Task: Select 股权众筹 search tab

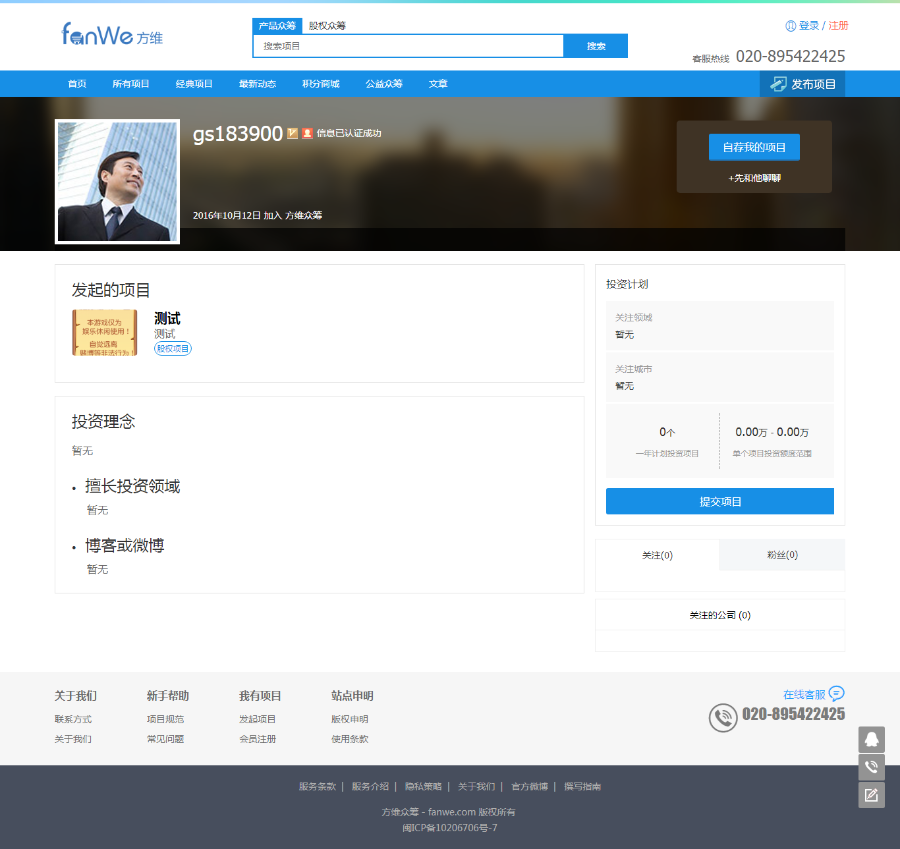Action: [x=327, y=26]
